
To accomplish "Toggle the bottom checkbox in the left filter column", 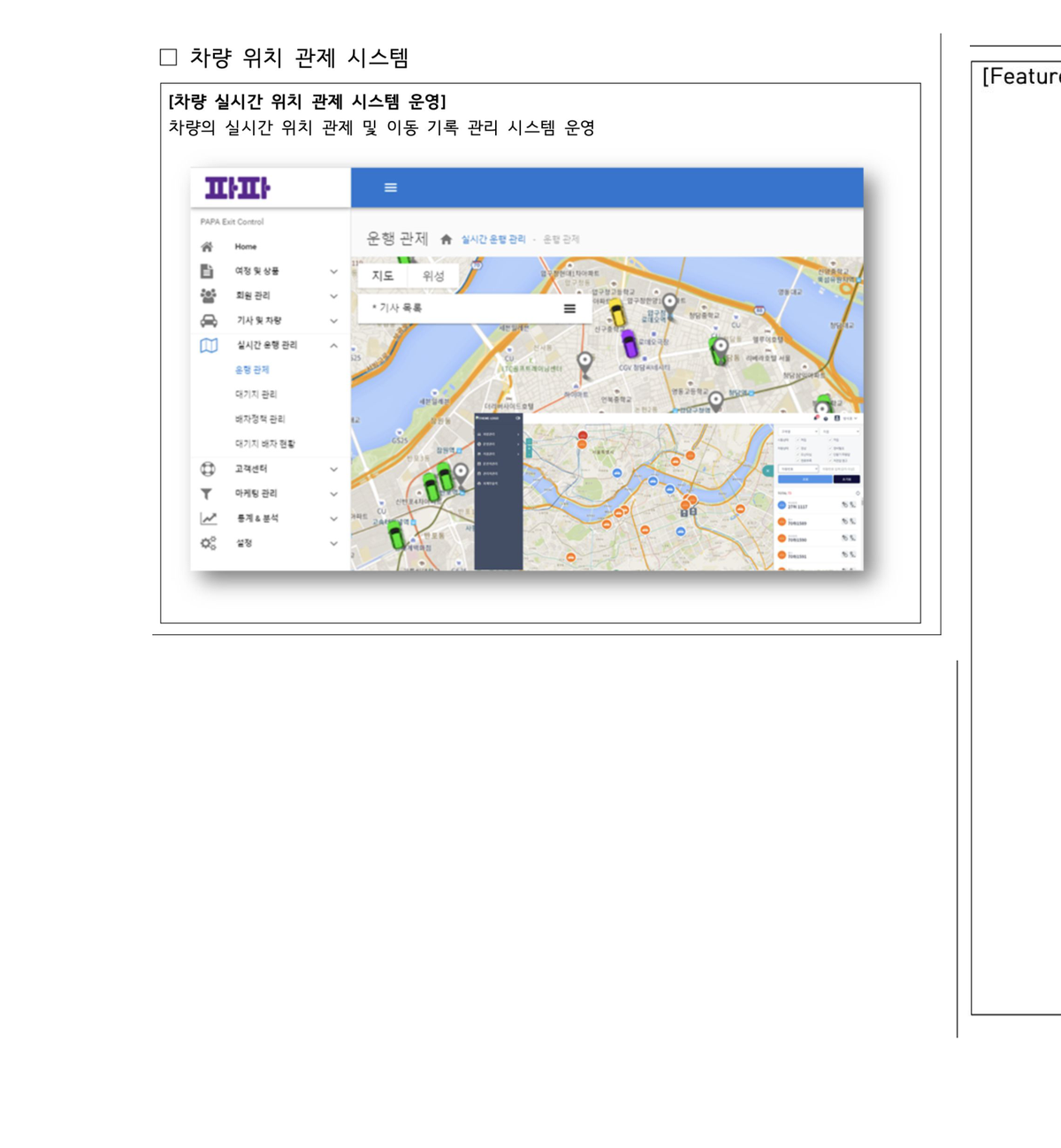I will coord(798,461).
